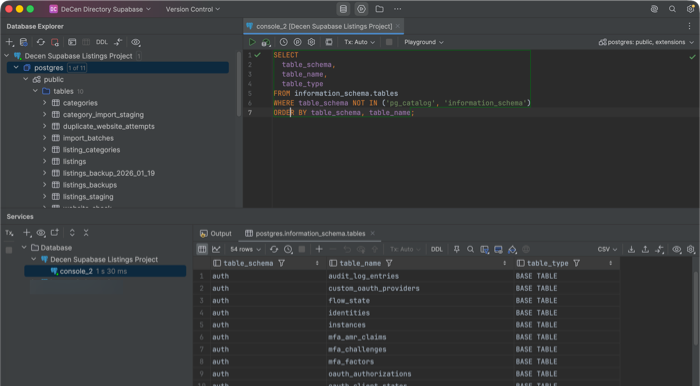Click Search Everywhere magnifier icon
This screenshot has height=386, width=700.
point(672,9)
